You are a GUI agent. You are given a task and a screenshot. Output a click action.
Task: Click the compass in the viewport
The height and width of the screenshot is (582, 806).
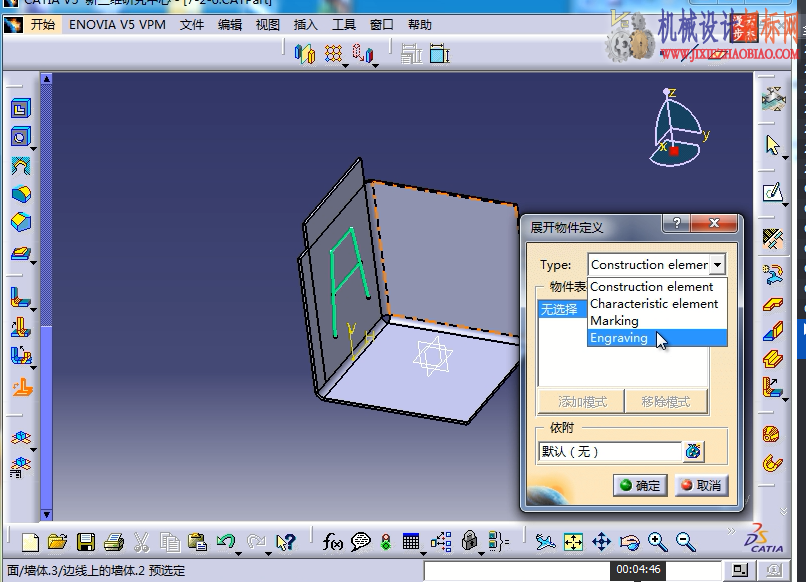[x=680, y=129]
